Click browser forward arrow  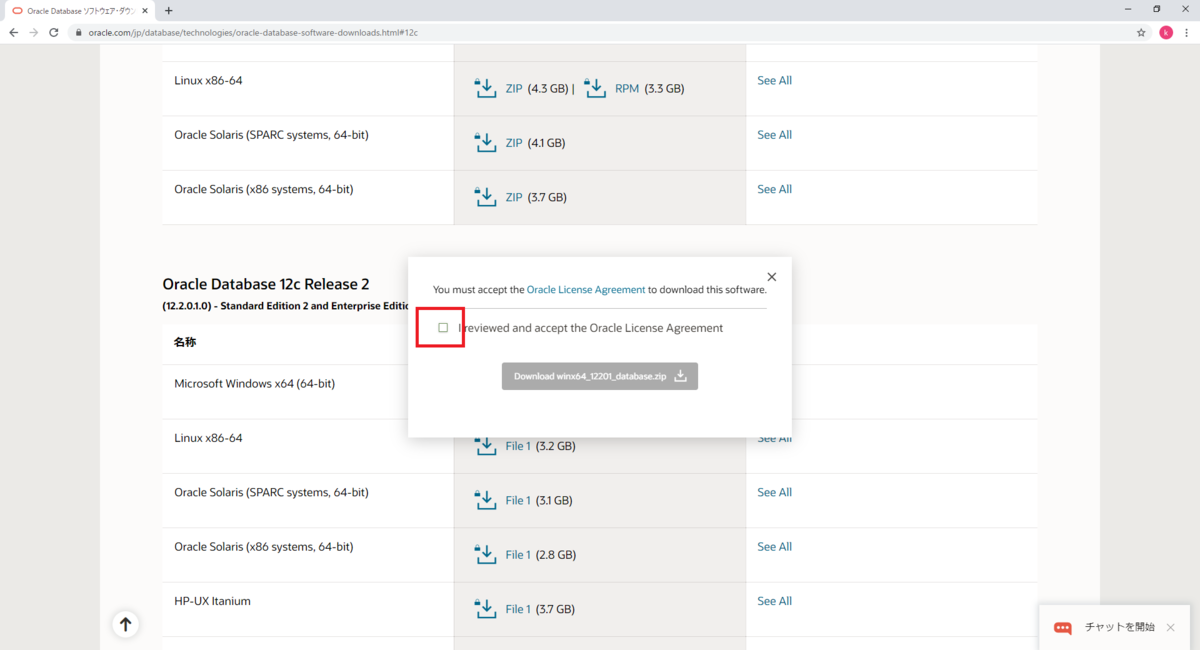[35, 32]
